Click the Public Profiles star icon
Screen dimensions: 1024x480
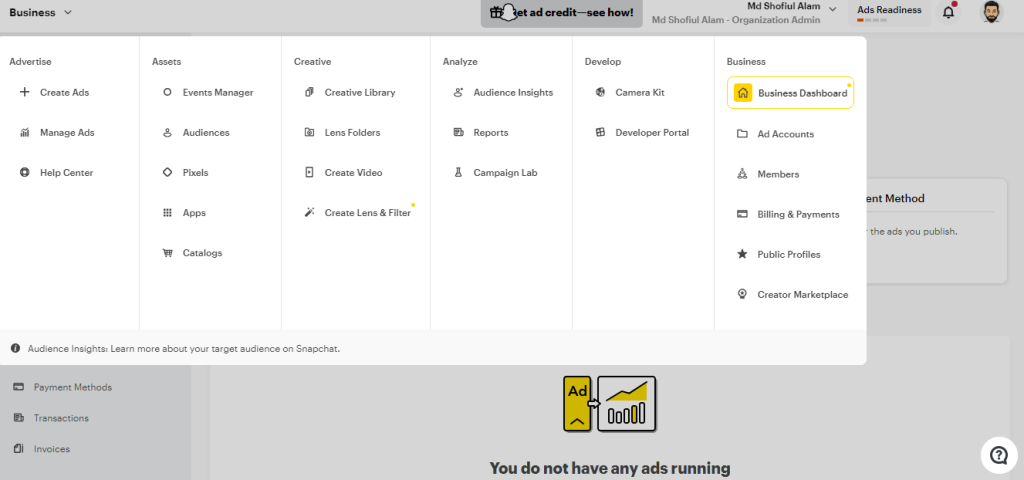click(742, 255)
